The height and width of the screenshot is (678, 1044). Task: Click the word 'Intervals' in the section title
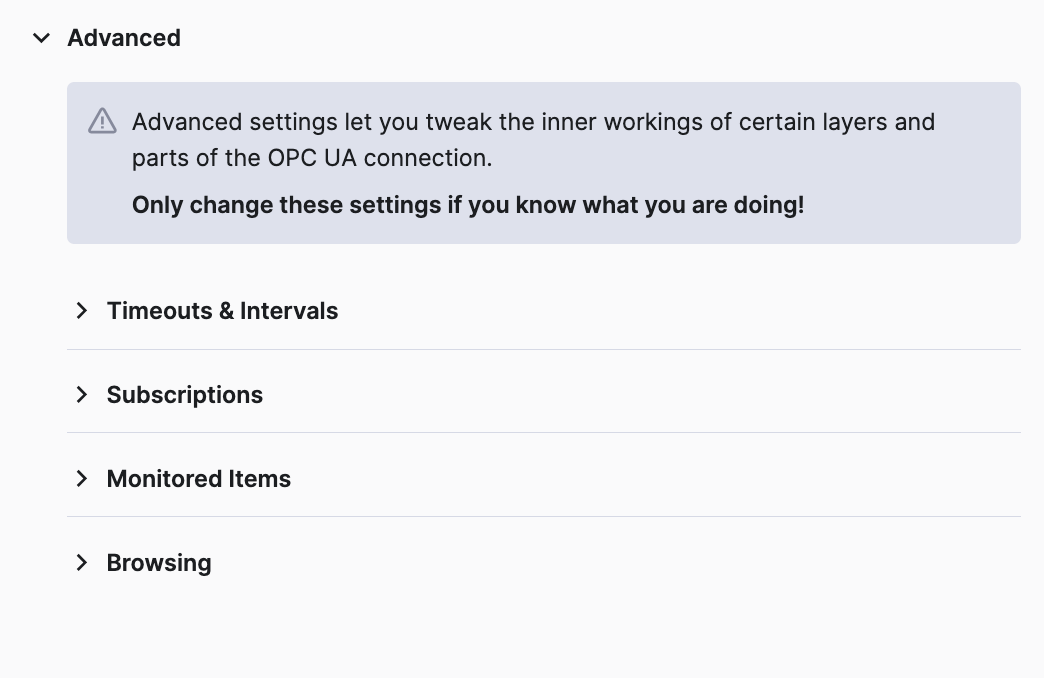coord(289,311)
